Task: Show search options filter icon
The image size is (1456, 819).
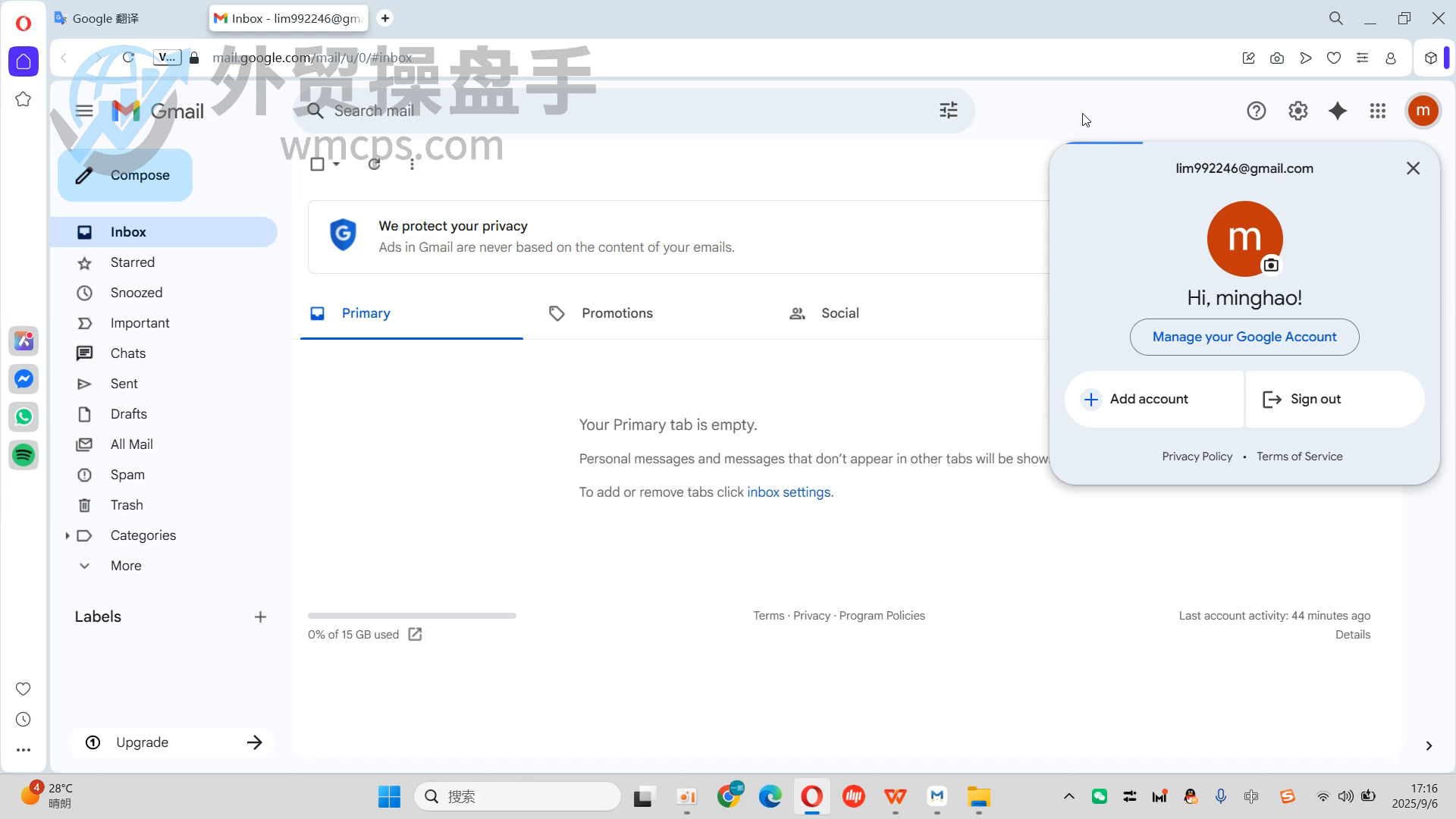Action: [x=948, y=111]
